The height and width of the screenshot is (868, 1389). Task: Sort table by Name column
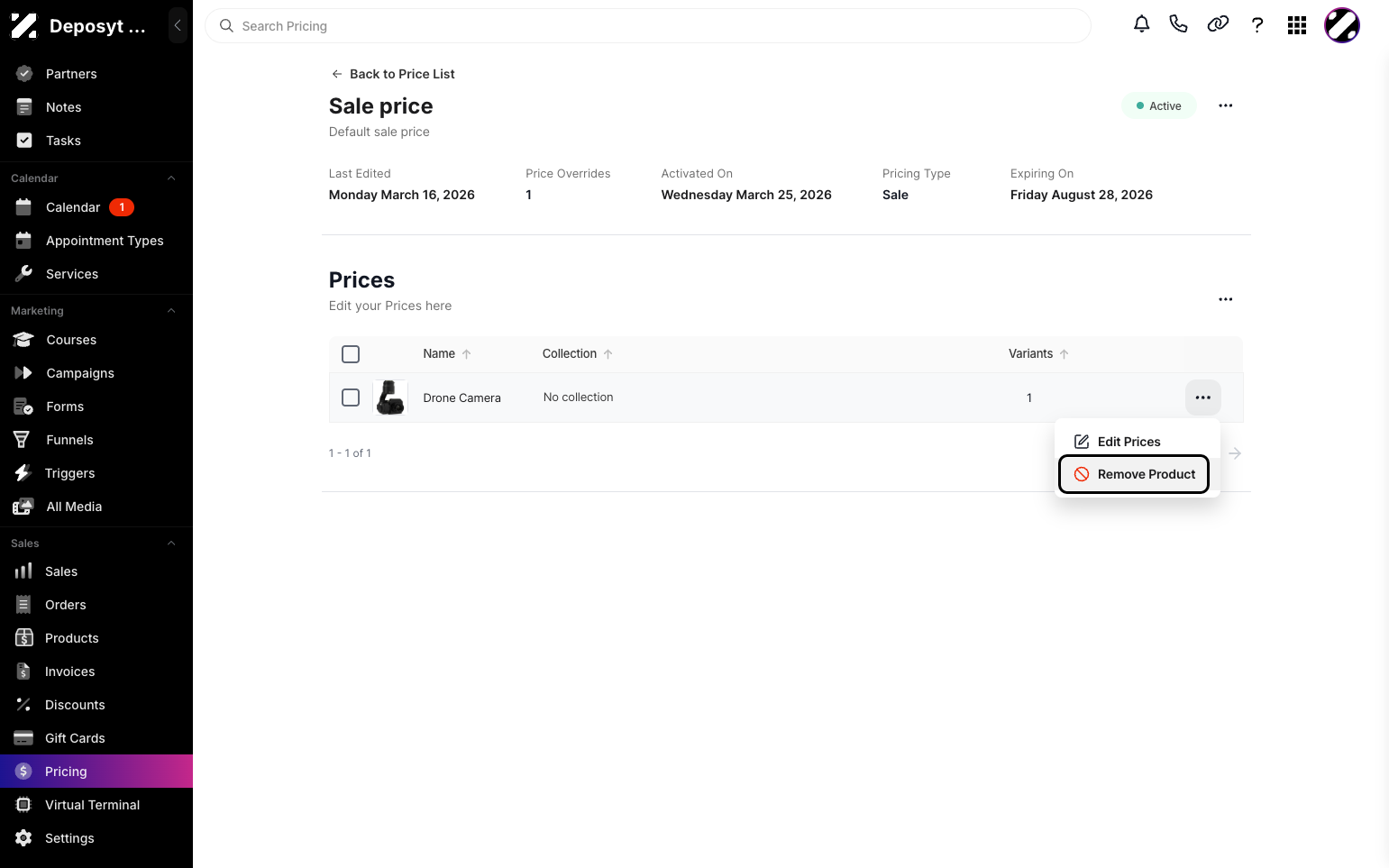447,354
